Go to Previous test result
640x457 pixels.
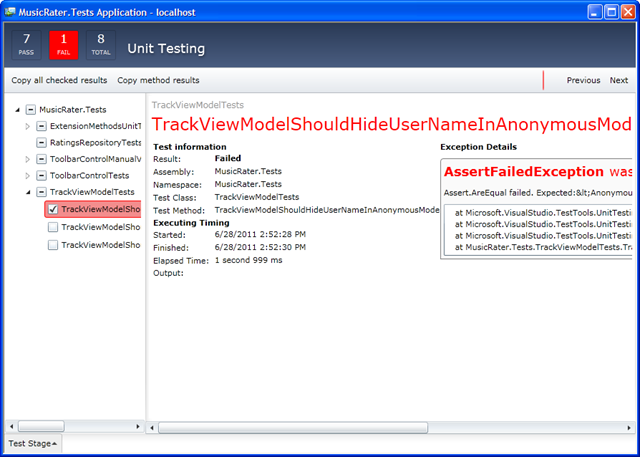point(583,80)
